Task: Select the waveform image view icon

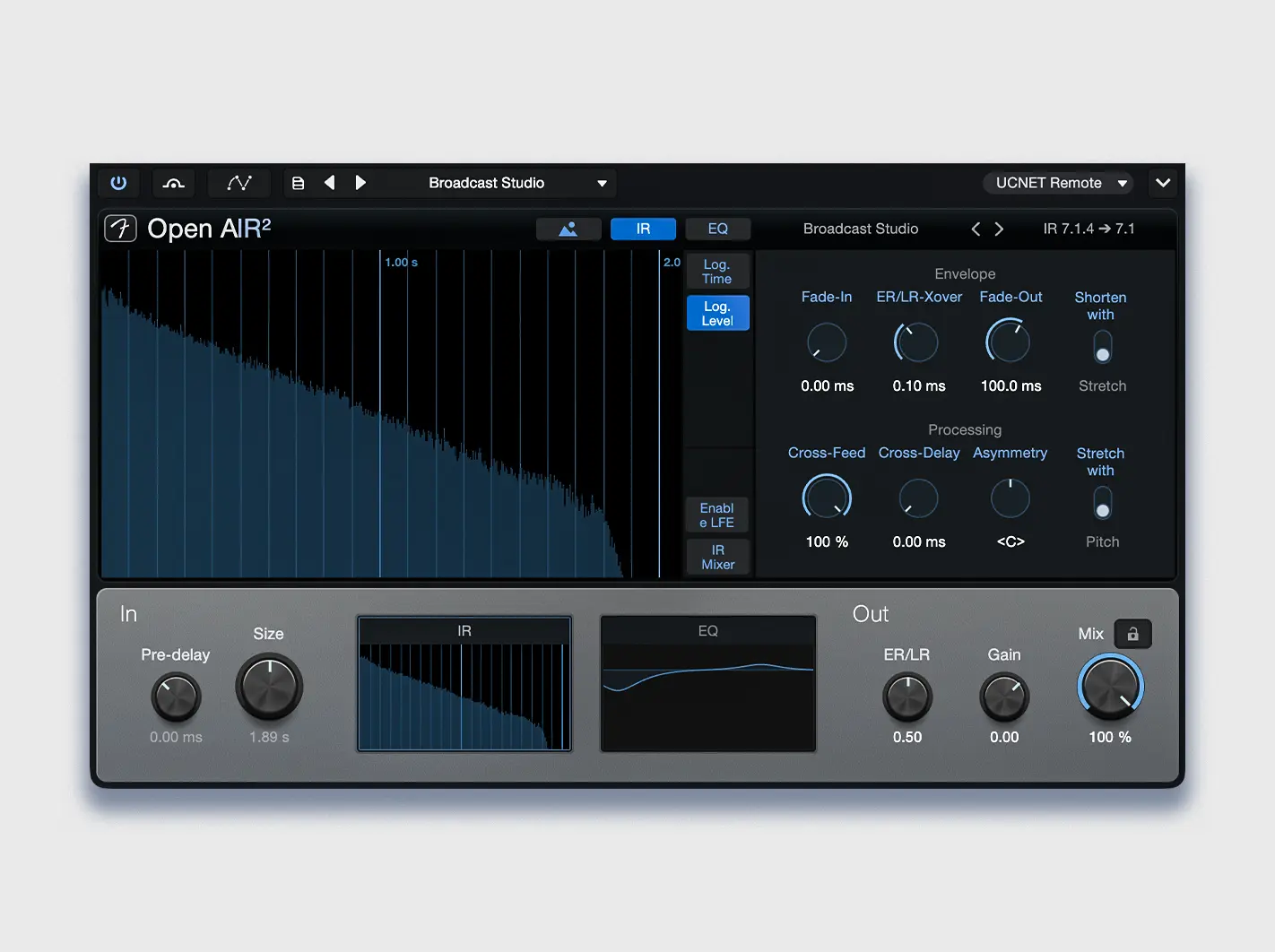Action: 568,229
